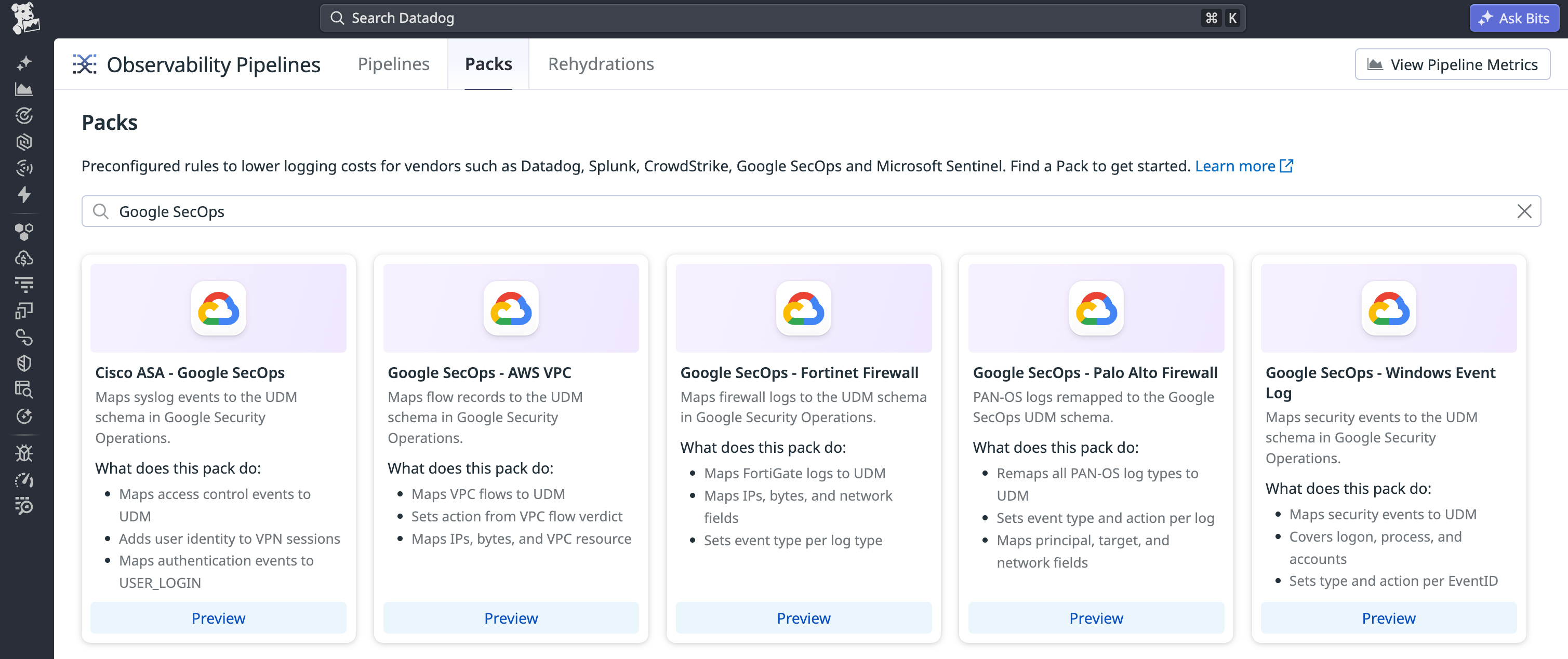The height and width of the screenshot is (659, 1568).
Task: Click the Fortinet Firewall pack logo
Action: tap(803, 308)
